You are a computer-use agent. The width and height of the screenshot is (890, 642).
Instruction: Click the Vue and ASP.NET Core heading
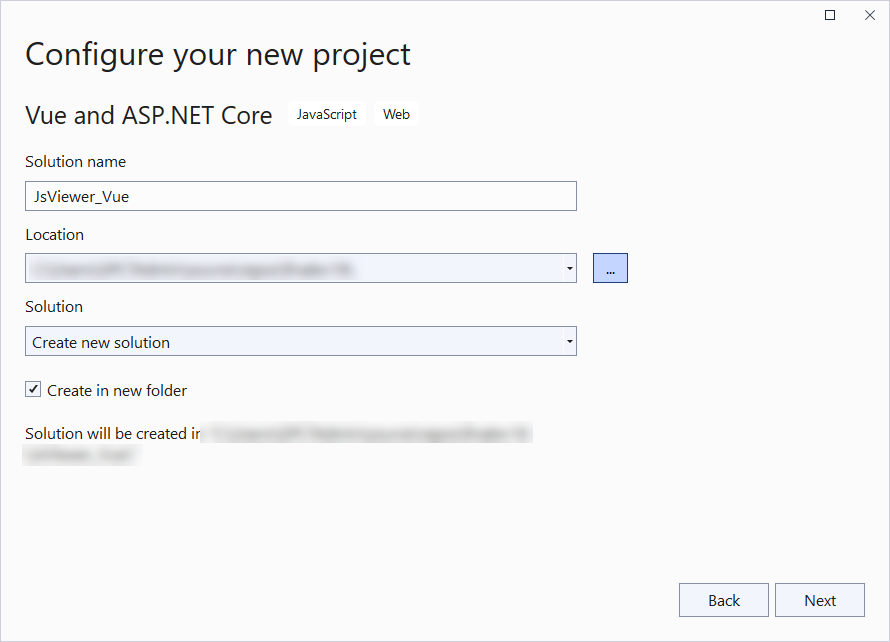pyautogui.click(x=149, y=115)
